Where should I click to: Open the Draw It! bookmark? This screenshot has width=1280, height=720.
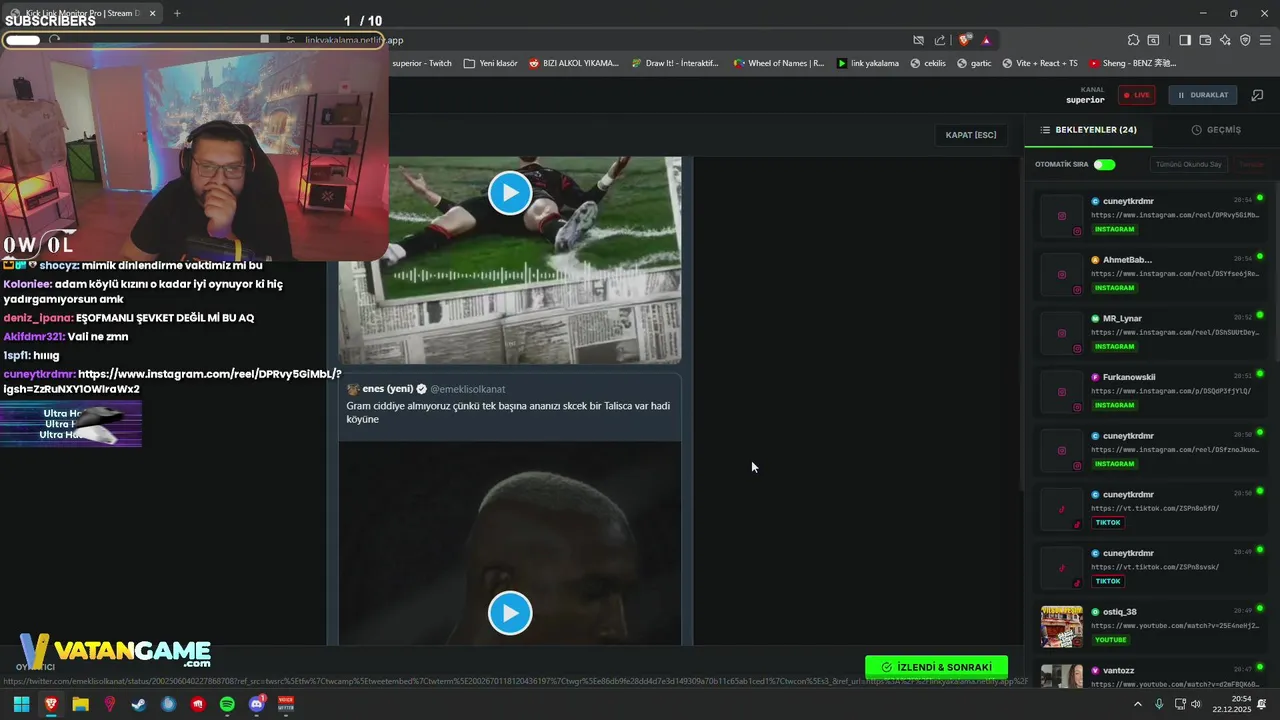tap(675, 63)
